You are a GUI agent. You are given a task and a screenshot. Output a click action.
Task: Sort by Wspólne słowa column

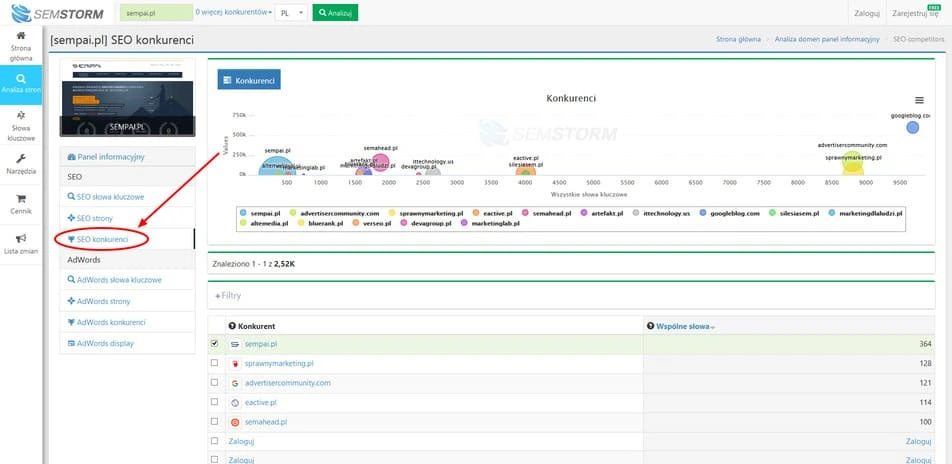click(685, 326)
